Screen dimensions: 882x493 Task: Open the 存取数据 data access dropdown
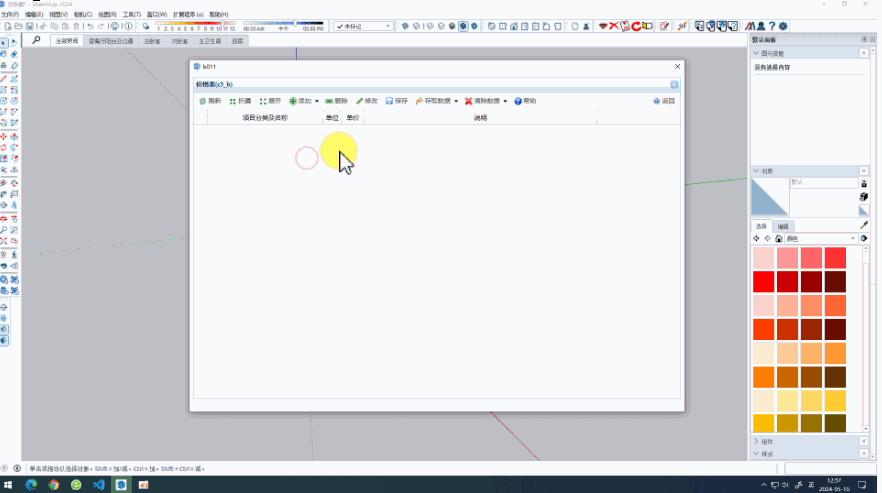click(x=436, y=101)
